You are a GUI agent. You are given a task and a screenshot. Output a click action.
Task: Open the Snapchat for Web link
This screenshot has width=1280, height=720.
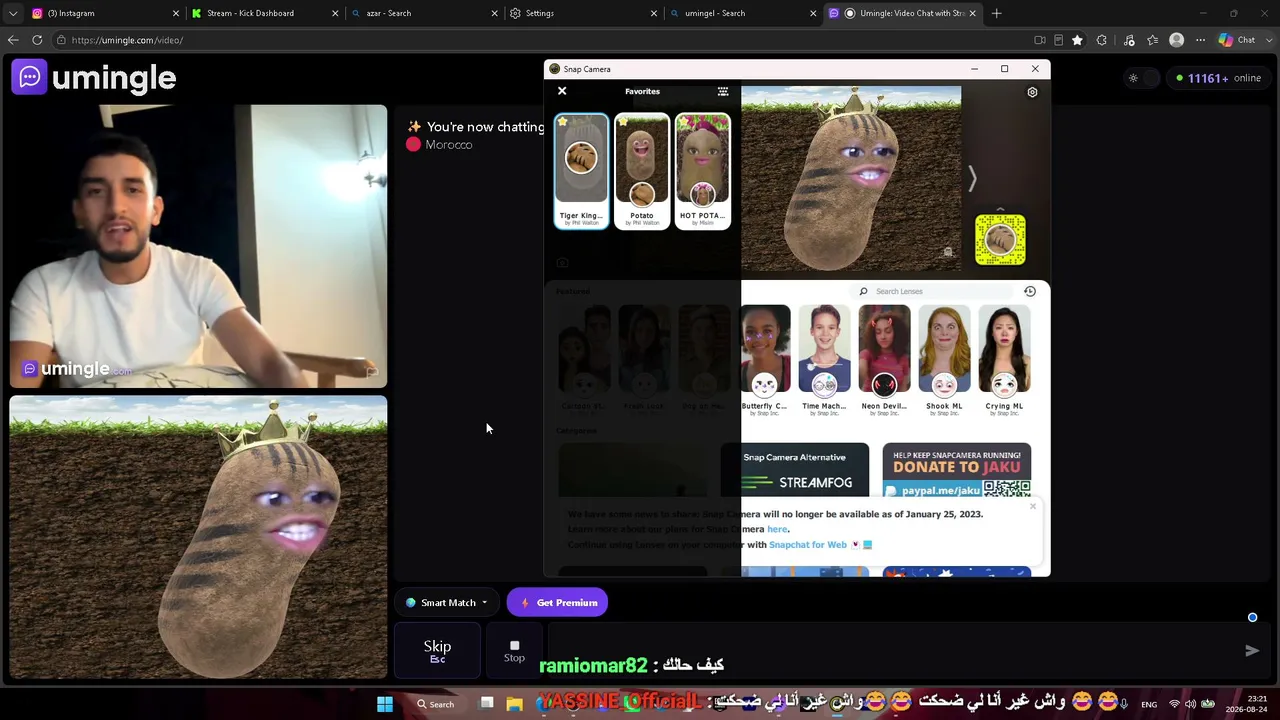click(808, 545)
